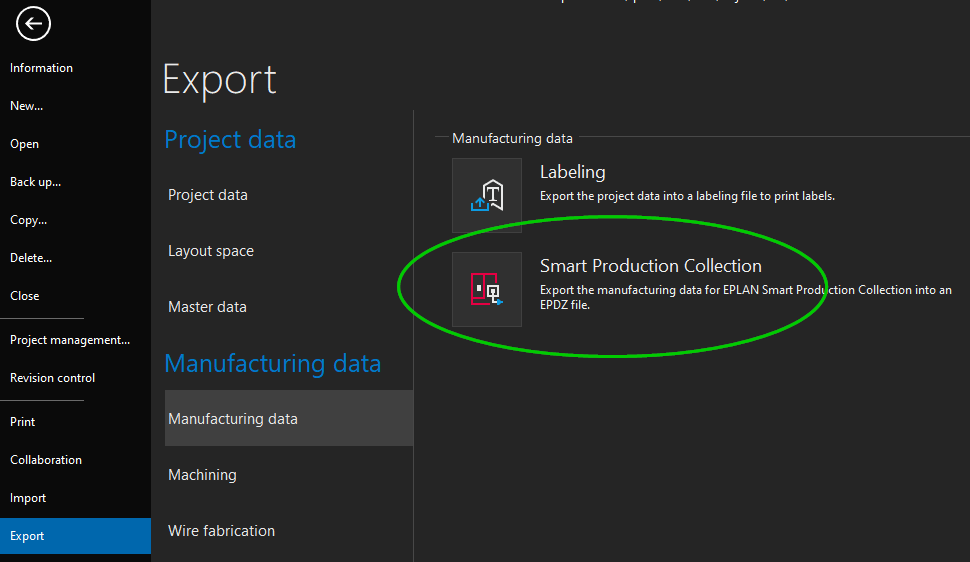Image resolution: width=970 pixels, height=562 pixels.
Task: Click the labeling file export description text
Action: [x=687, y=196]
